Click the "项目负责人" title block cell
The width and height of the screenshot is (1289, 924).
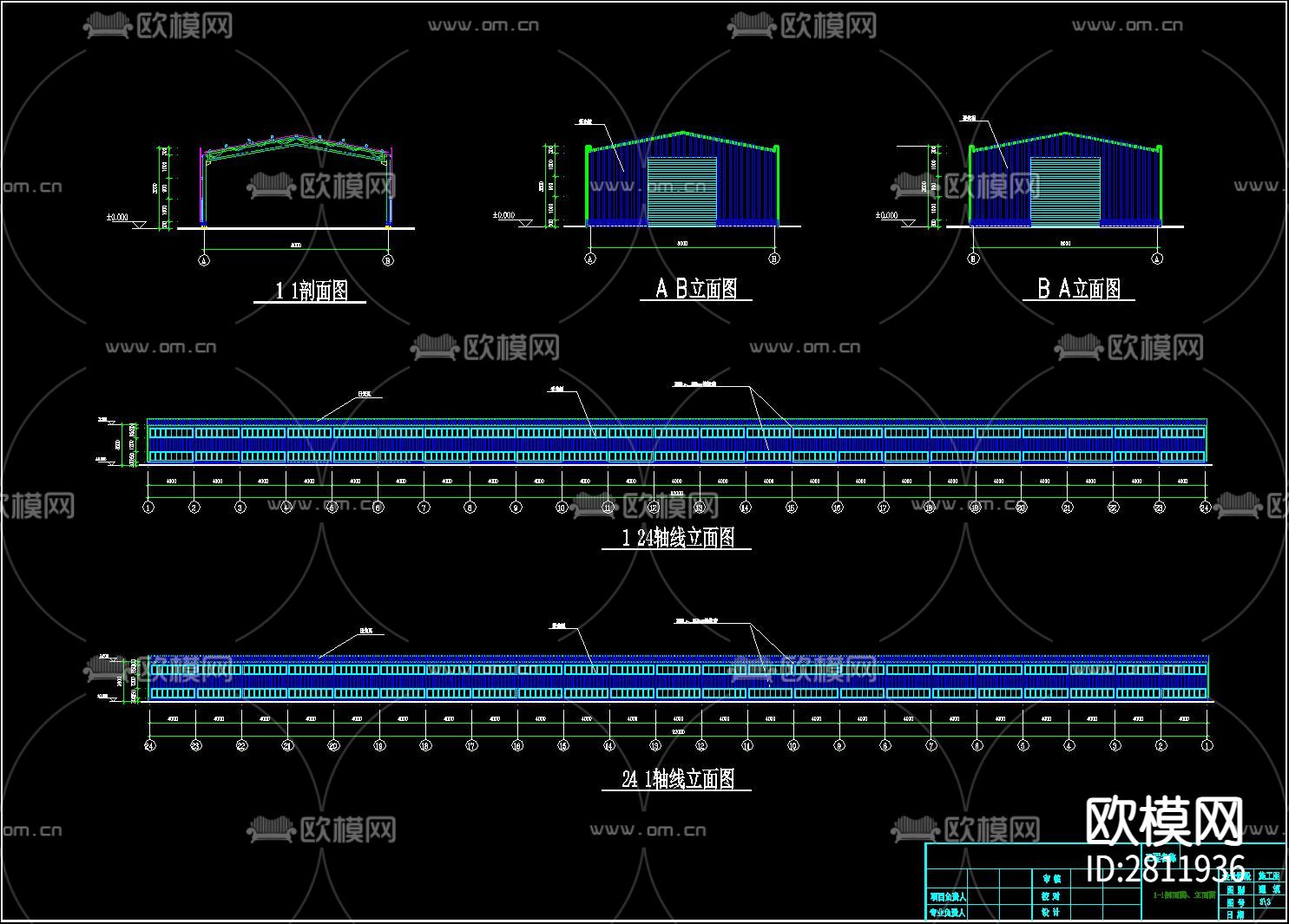tap(948, 897)
